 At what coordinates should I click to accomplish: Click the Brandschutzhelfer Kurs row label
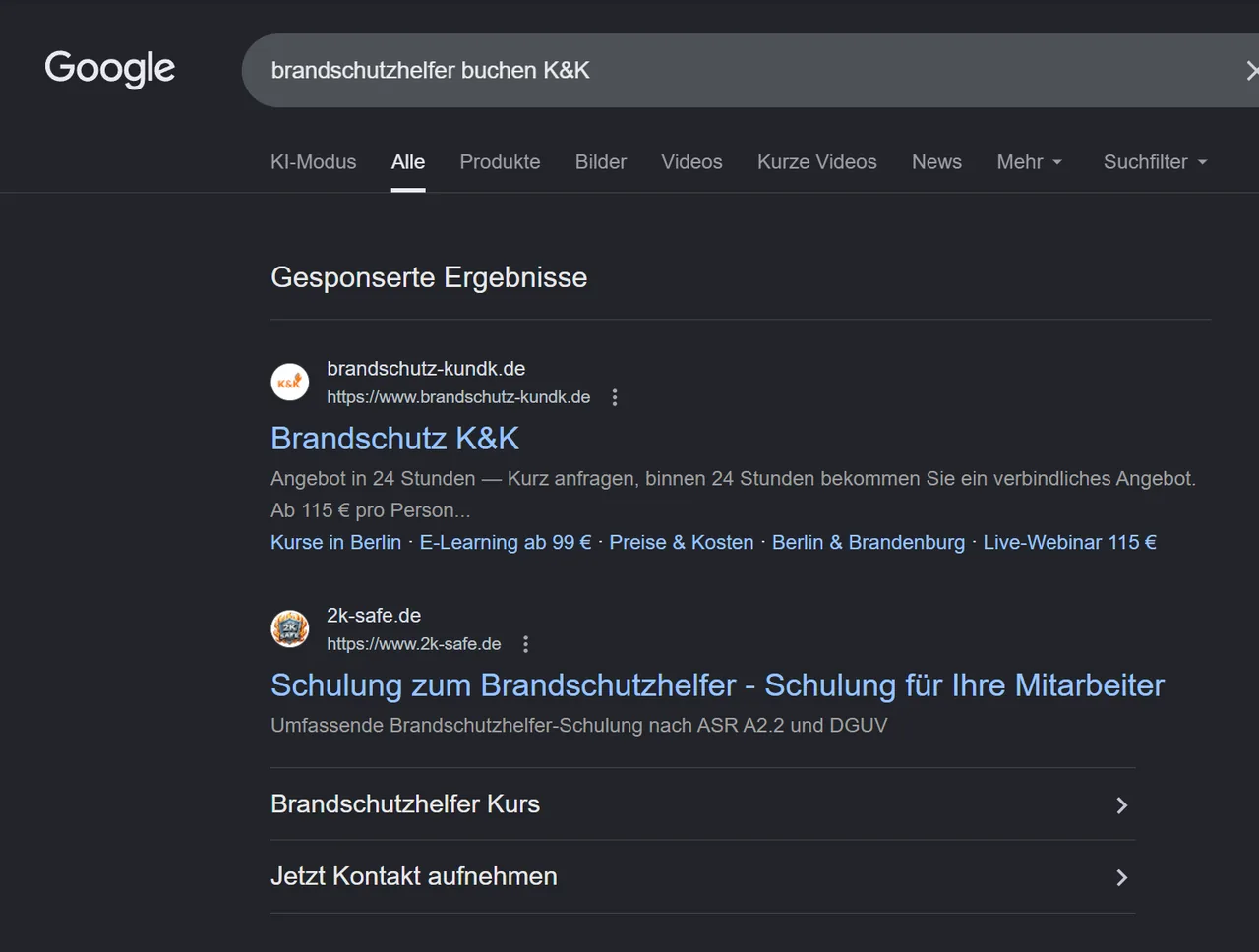click(405, 804)
